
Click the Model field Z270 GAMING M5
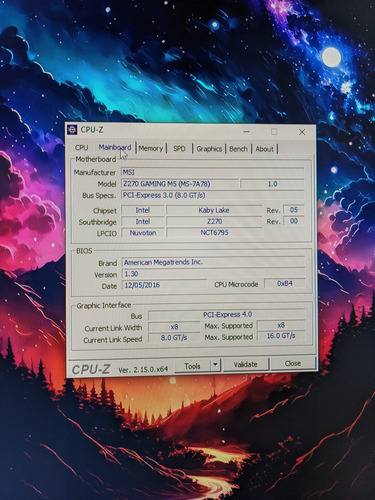tap(180, 184)
